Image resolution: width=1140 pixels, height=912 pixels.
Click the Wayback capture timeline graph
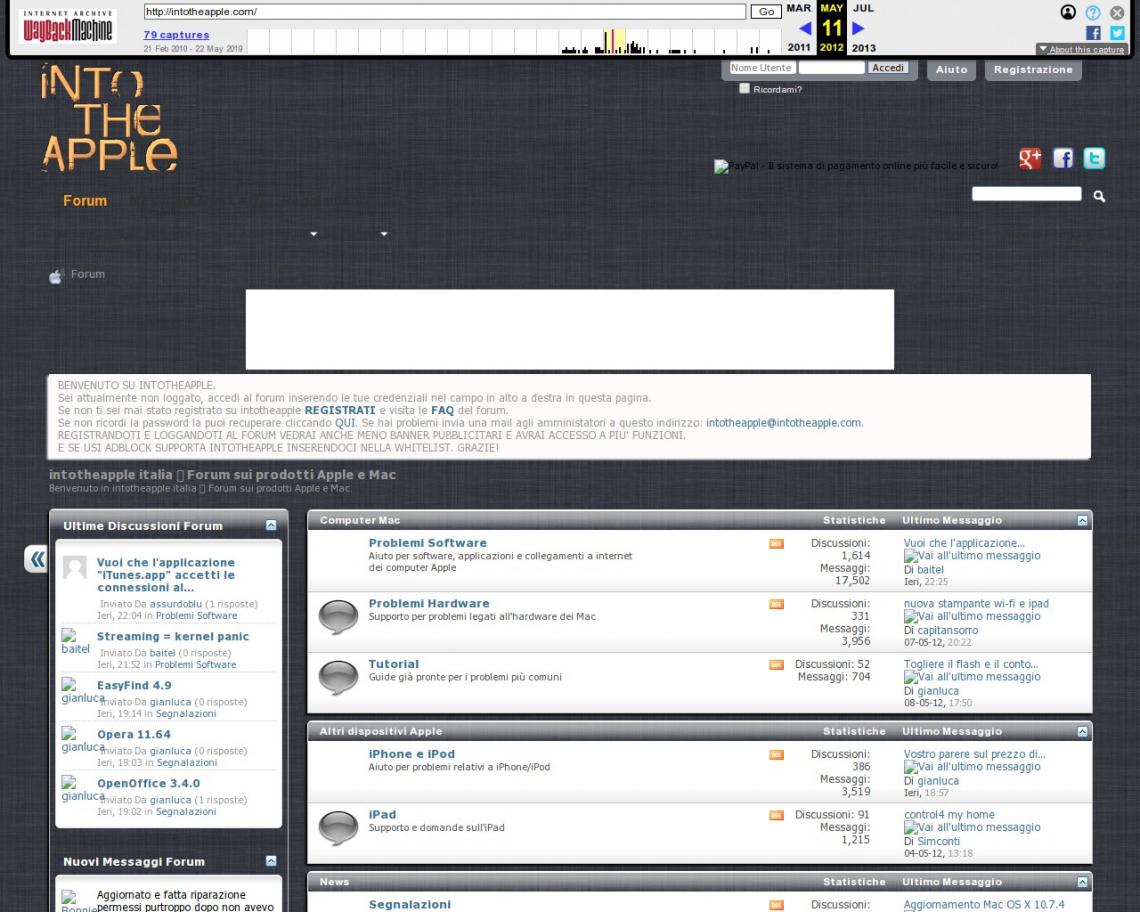pyautogui.click(x=514, y=41)
